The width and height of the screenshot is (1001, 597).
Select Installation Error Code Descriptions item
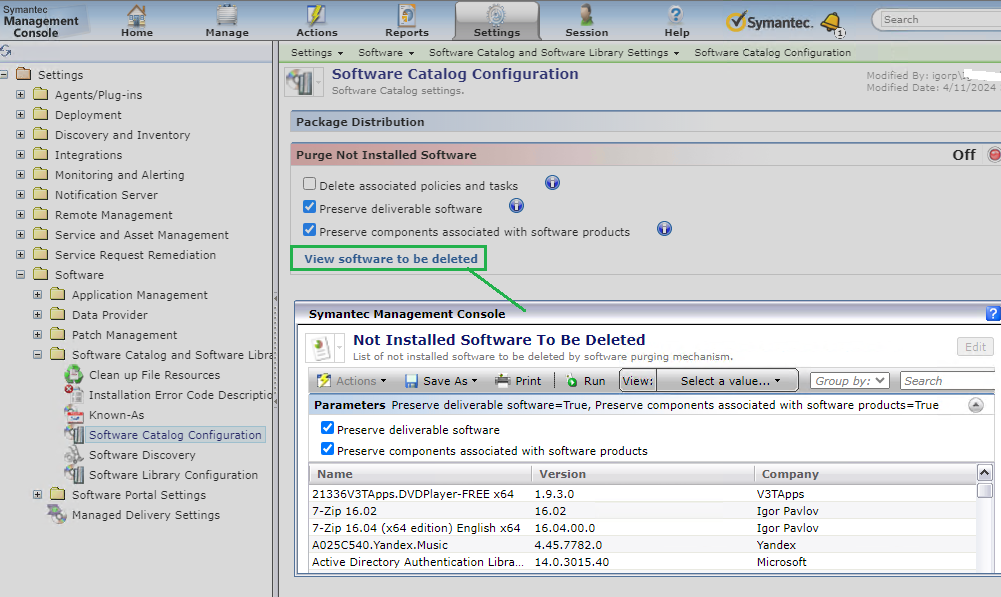(180, 395)
